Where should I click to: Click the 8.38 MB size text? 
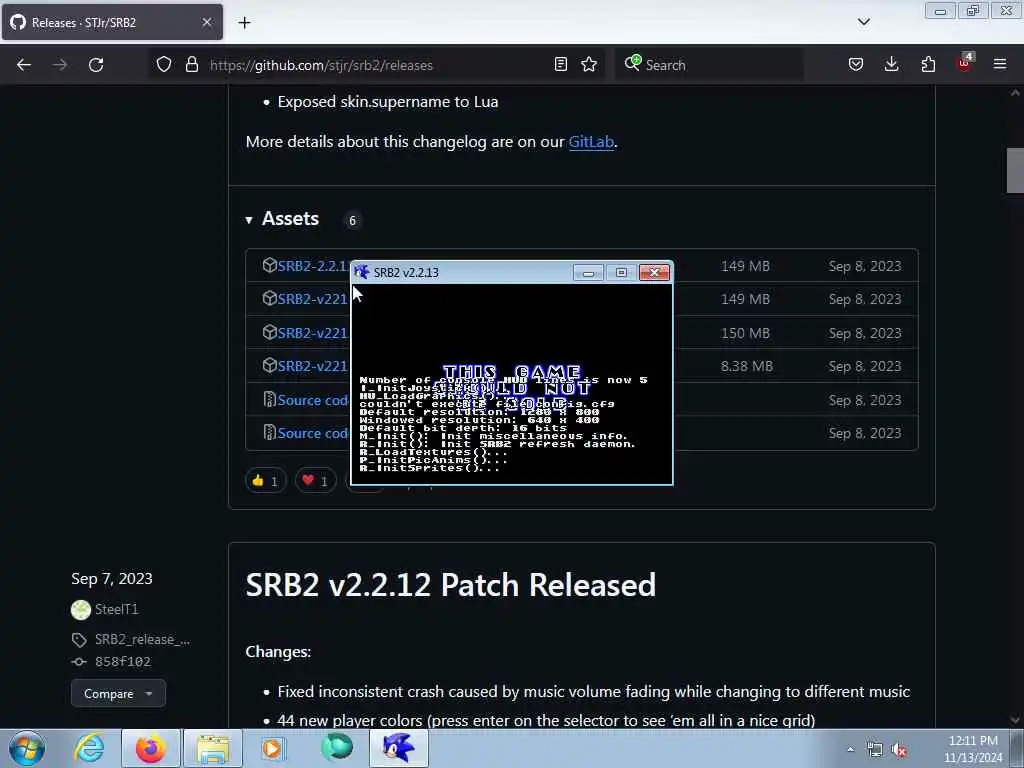click(x=746, y=366)
